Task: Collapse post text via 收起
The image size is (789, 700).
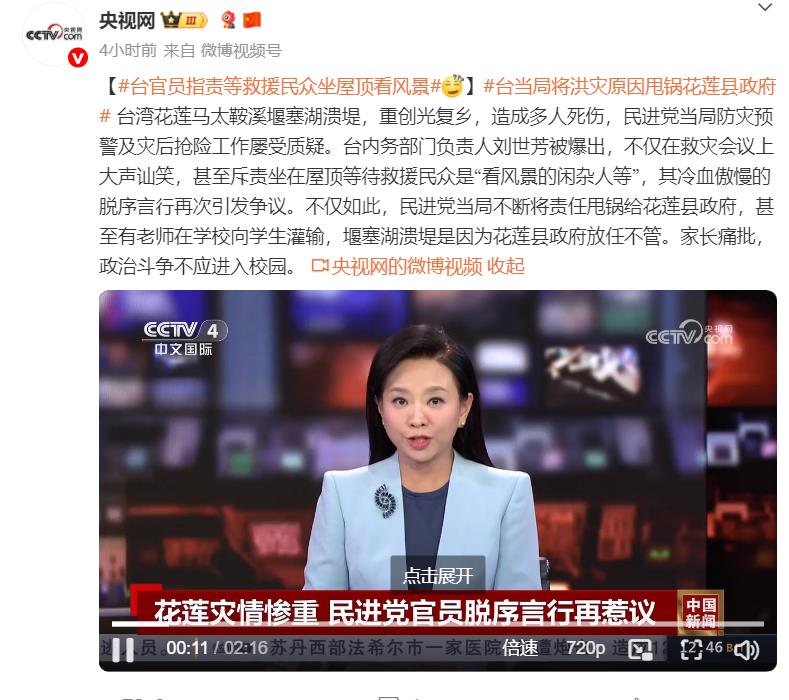Action: click(506, 266)
